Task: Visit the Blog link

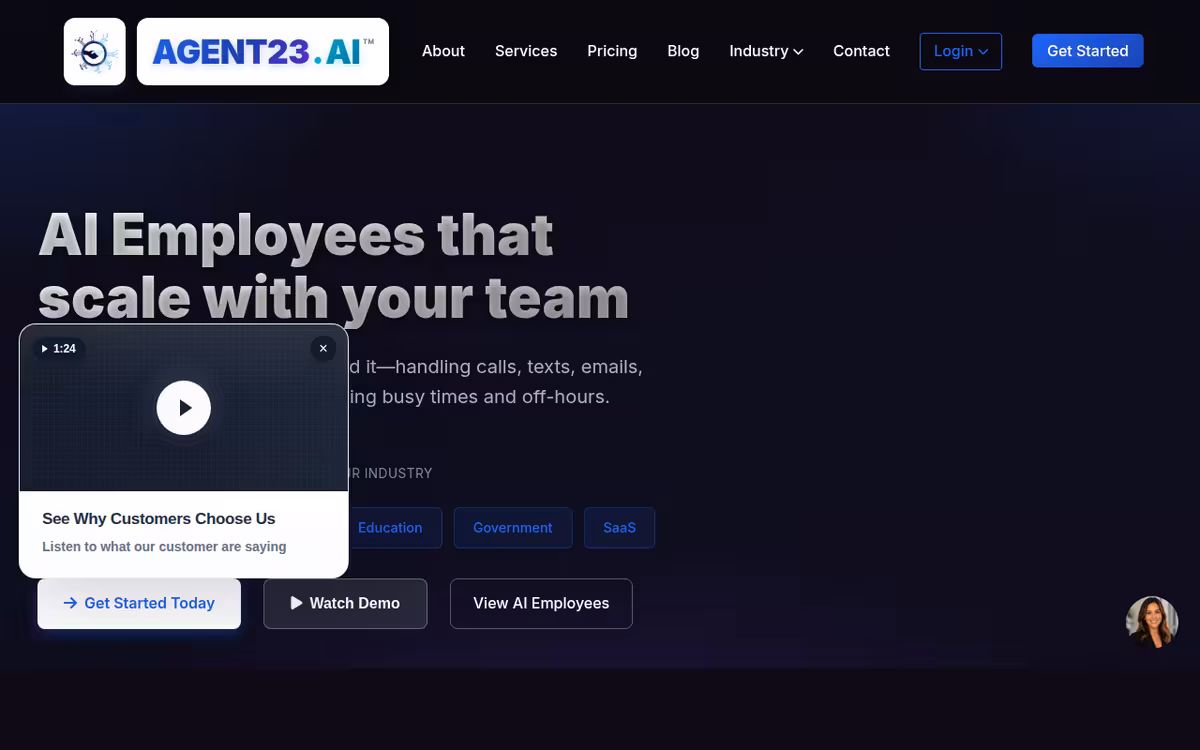Action: 683,51
